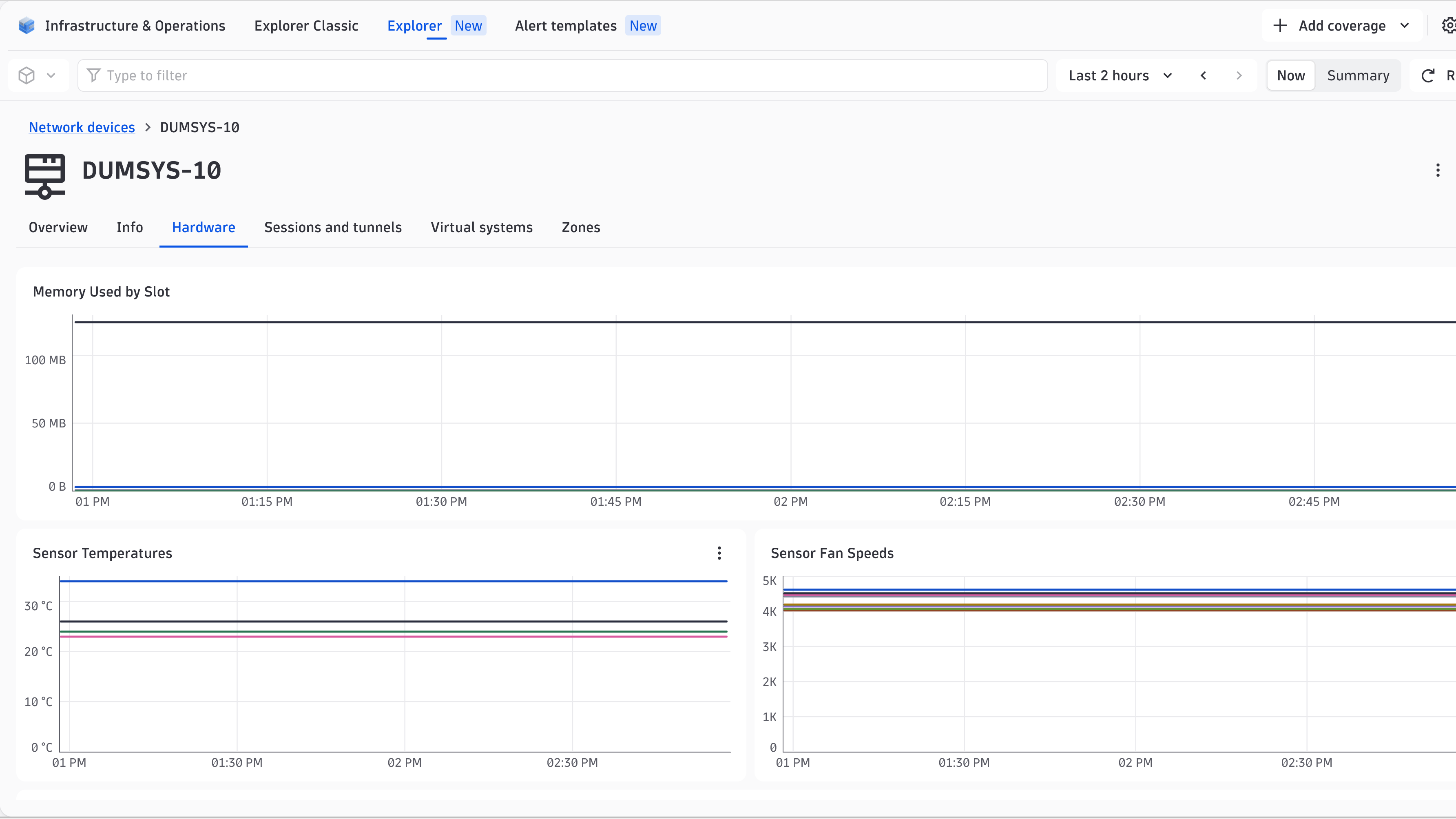This screenshot has height=819, width=1456.
Task: Switch to Summary view toggle
Action: 1358,75
